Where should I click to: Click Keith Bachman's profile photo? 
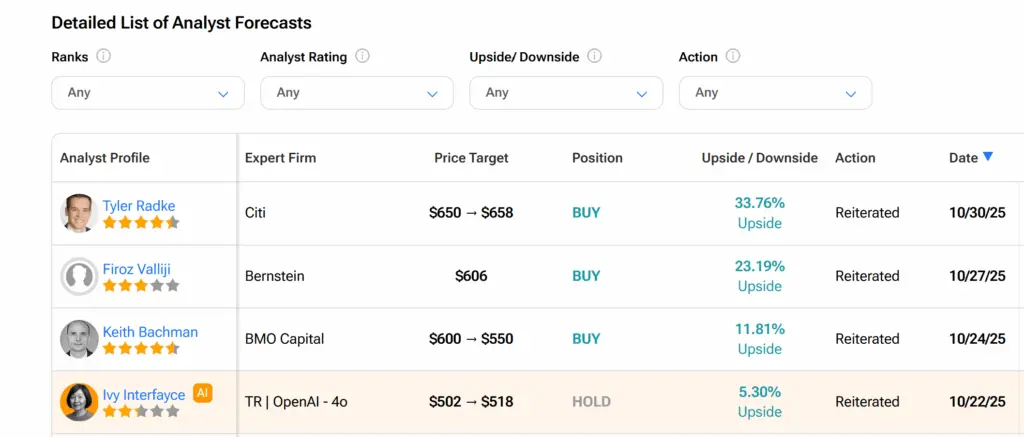coord(78,339)
